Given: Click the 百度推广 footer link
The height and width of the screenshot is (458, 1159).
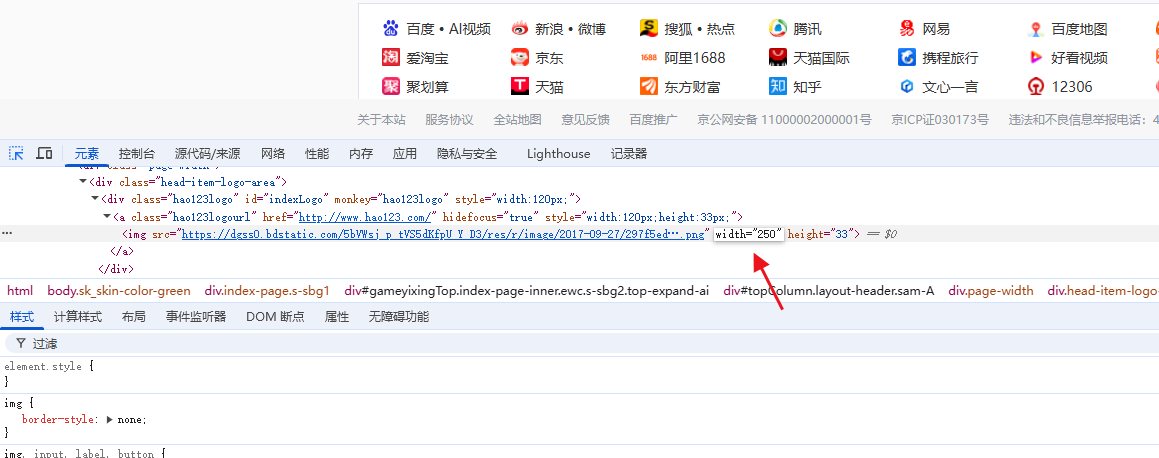Looking at the screenshot, I should 653,119.
